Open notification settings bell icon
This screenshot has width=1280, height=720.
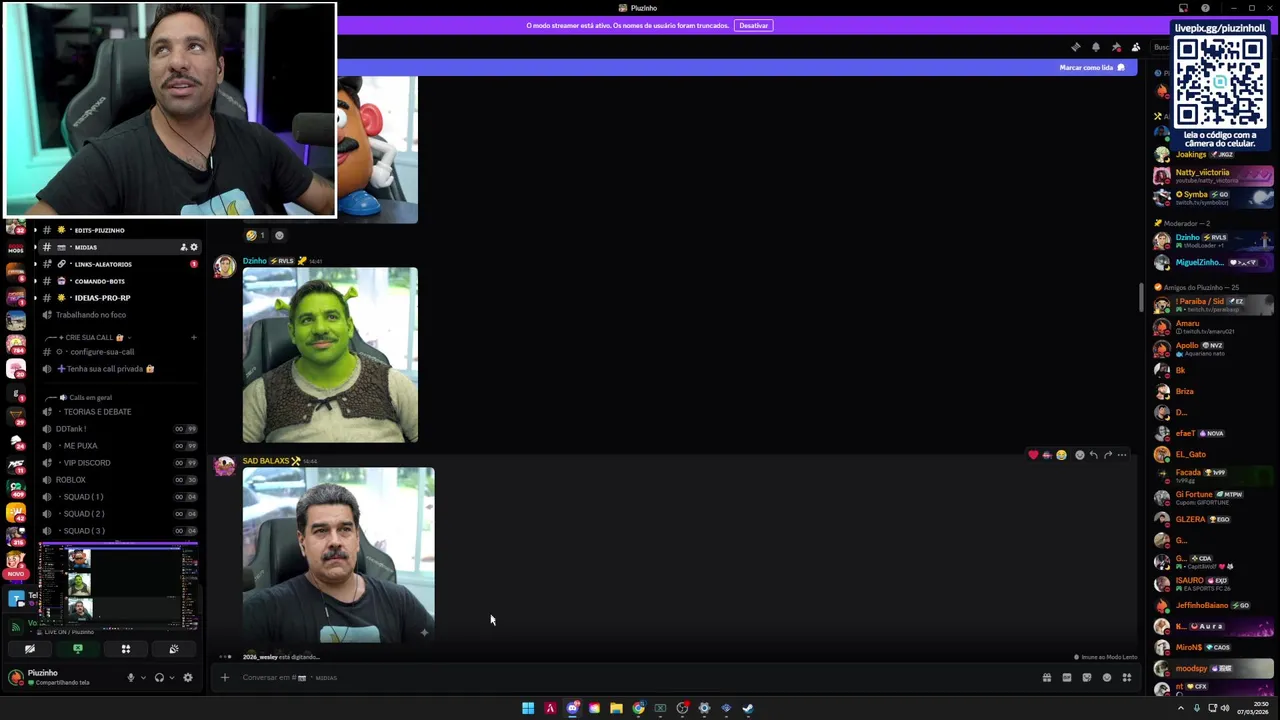point(1096,47)
